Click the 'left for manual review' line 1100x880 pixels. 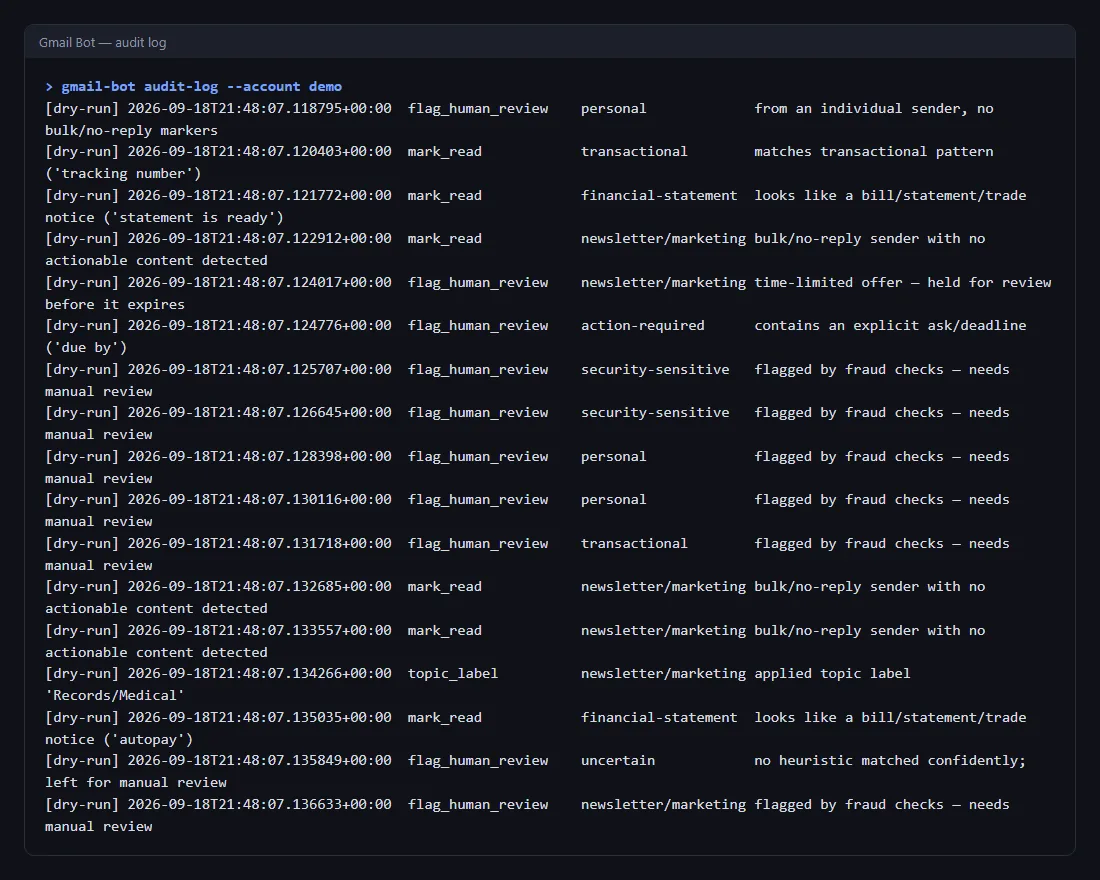[x=135, y=782]
